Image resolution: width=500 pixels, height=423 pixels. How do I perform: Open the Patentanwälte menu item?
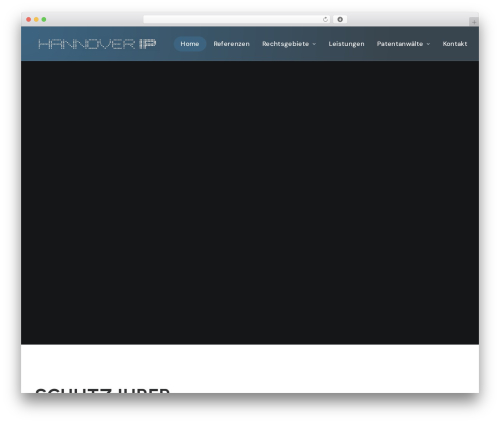click(400, 44)
